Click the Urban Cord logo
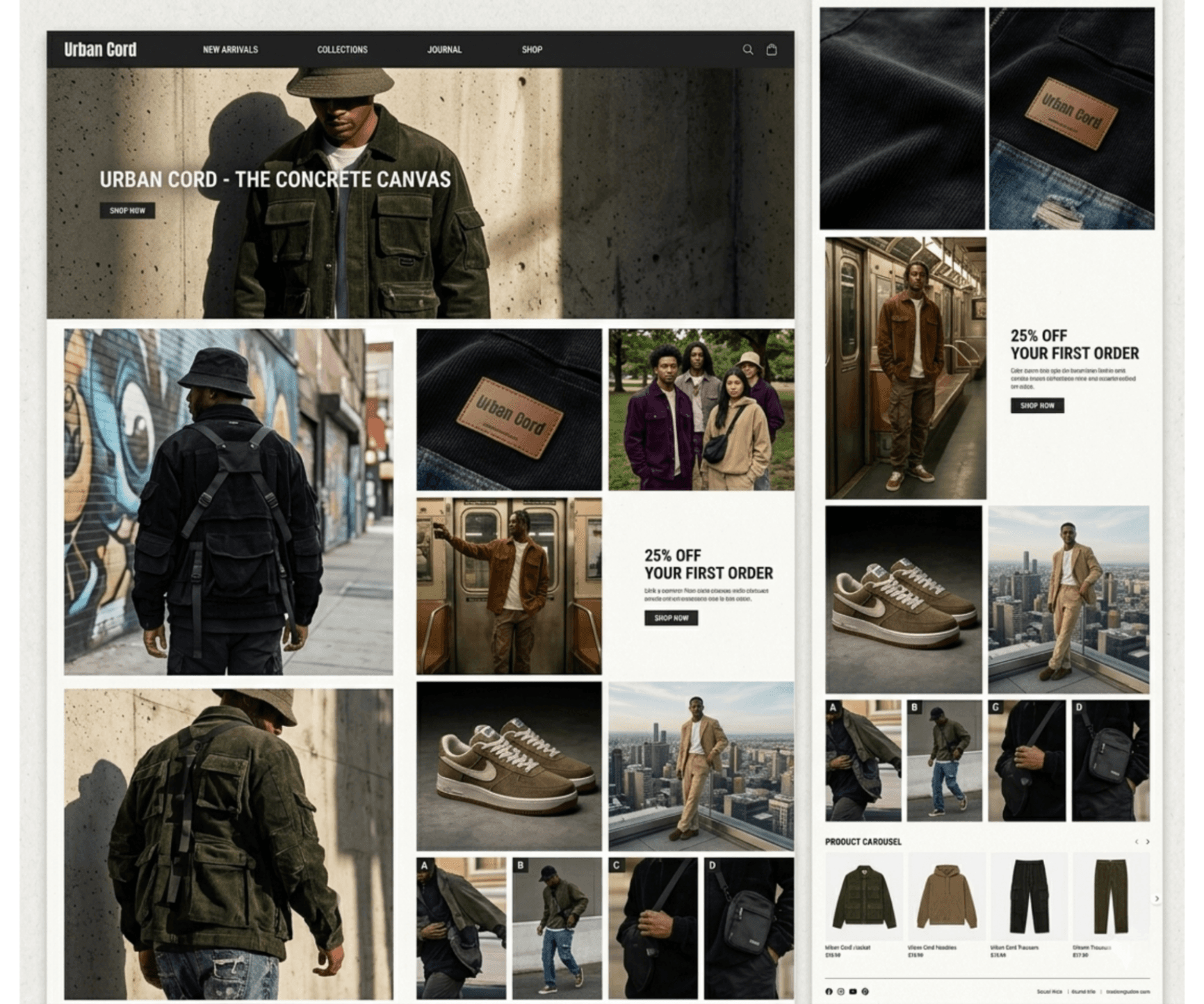 [100, 49]
